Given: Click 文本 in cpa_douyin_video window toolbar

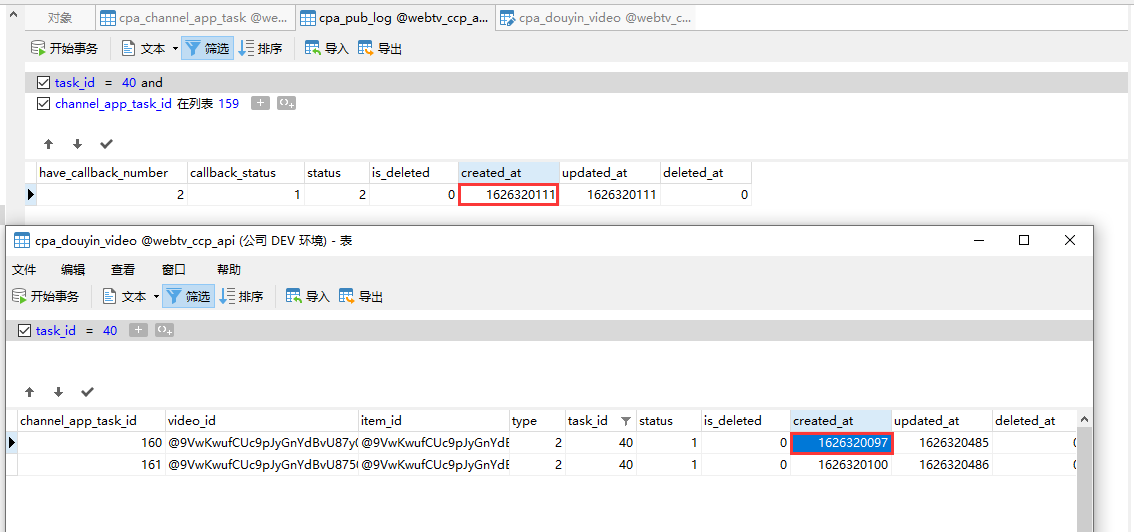Looking at the screenshot, I should tap(124, 296).
